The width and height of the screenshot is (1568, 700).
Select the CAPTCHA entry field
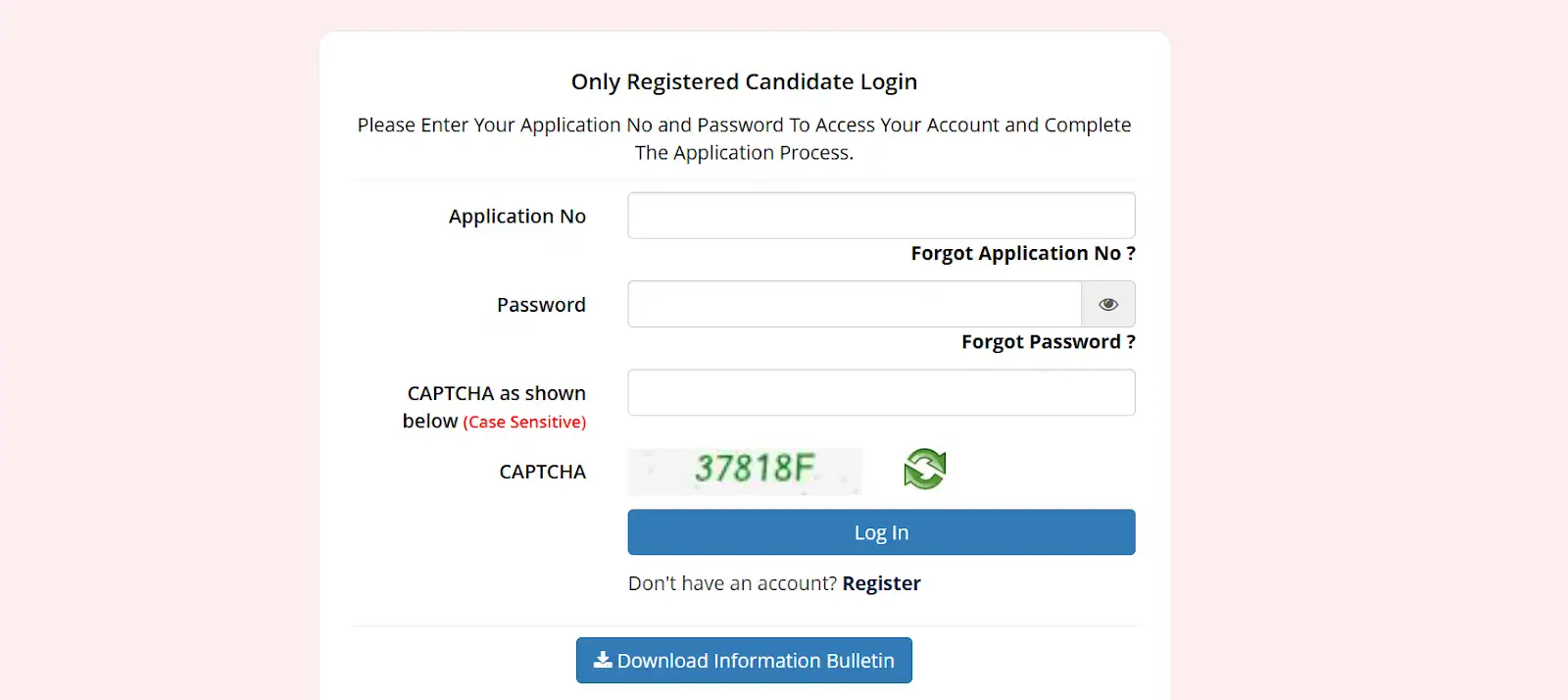click(880, 392)
